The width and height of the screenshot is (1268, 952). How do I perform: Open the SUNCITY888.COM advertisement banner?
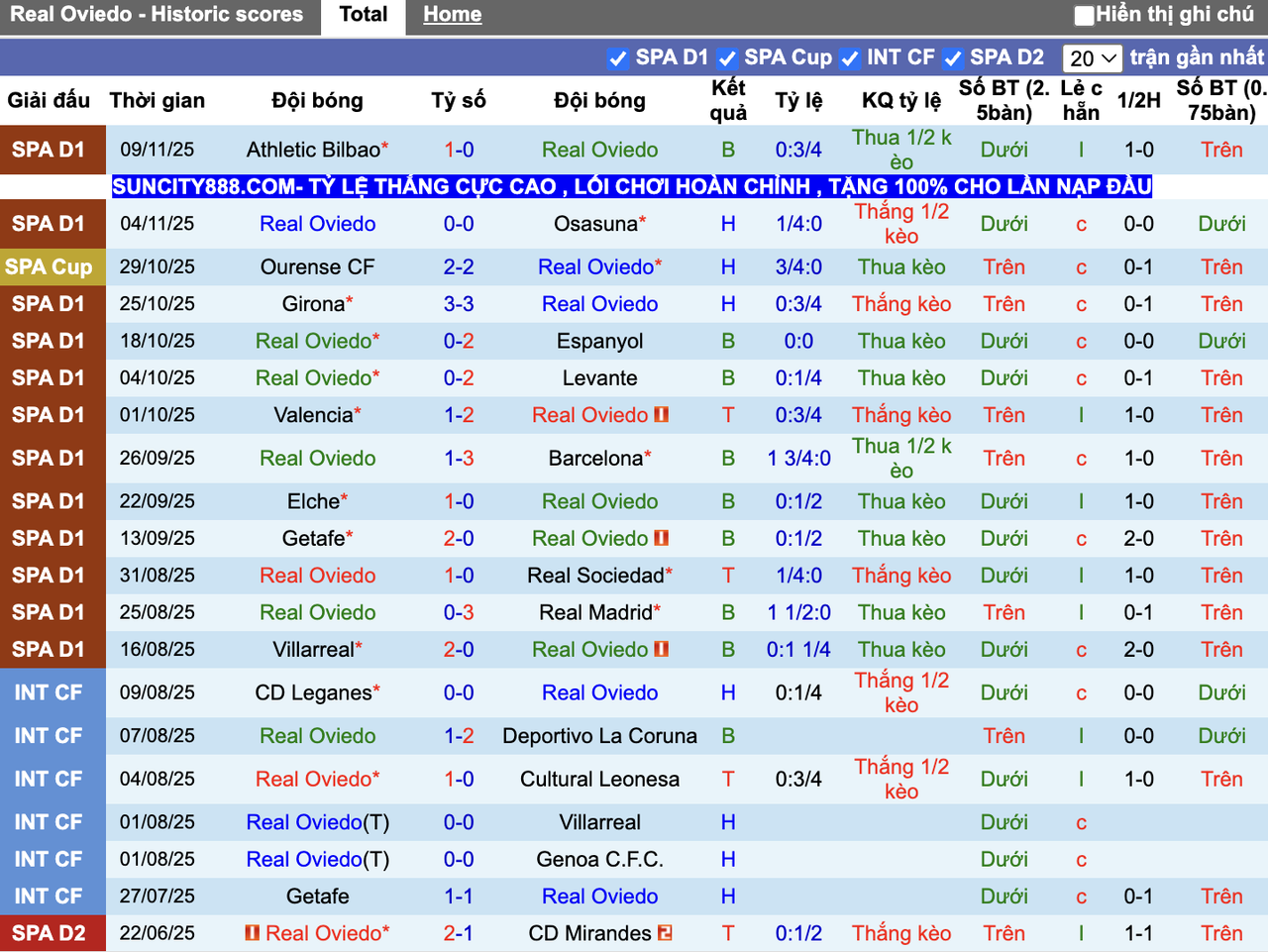[632, 186]
